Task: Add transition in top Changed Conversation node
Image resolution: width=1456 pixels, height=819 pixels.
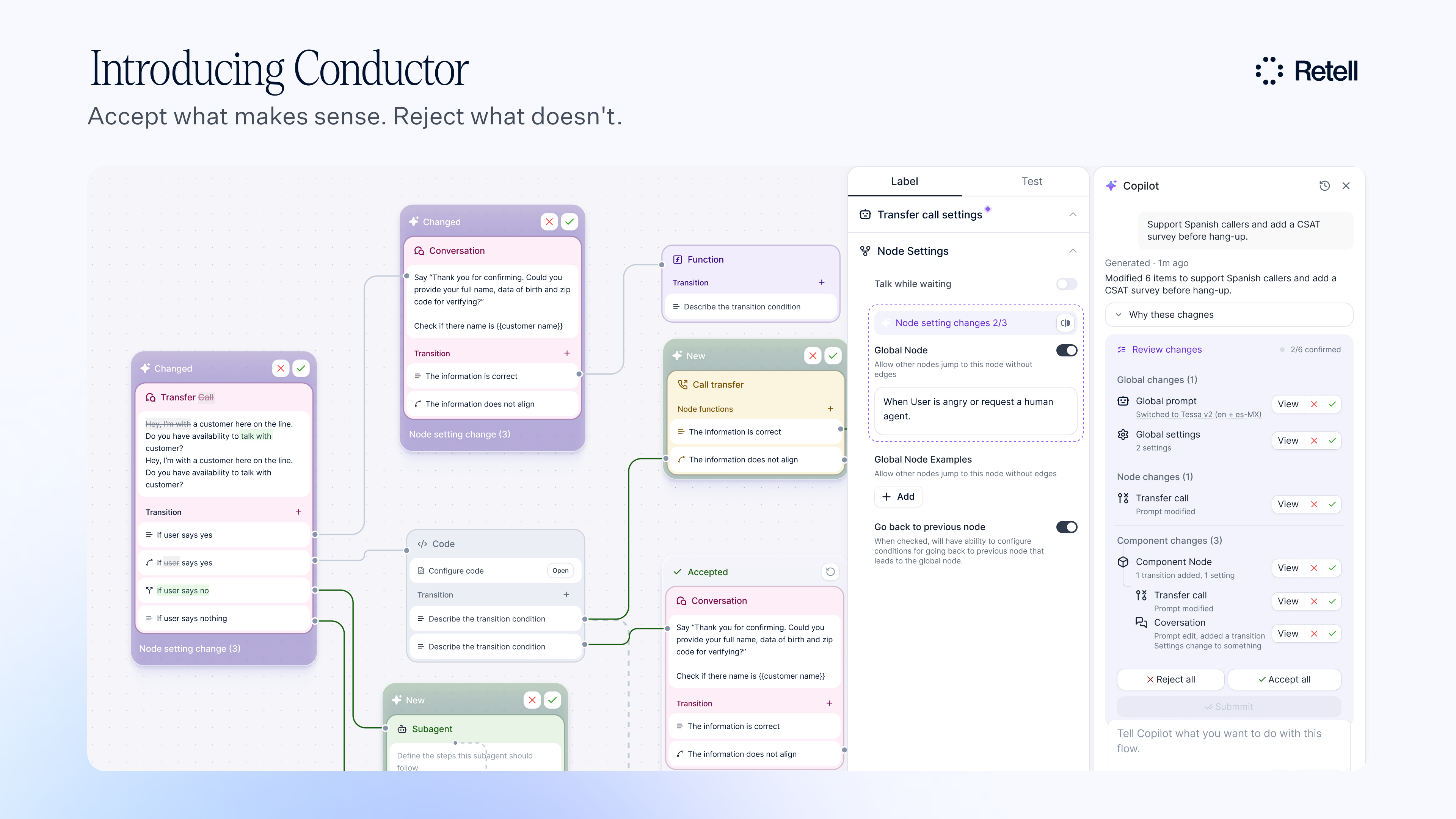Action: tap(567, 353)
